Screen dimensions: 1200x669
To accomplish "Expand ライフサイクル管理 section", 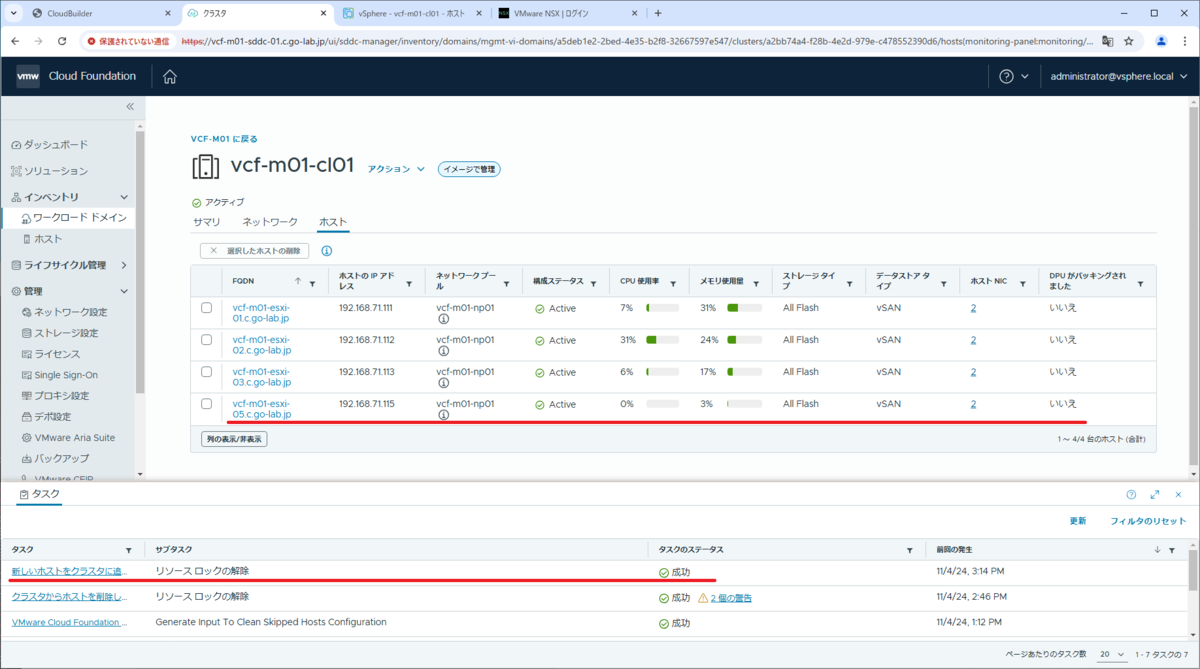I will tap(124, 265).
